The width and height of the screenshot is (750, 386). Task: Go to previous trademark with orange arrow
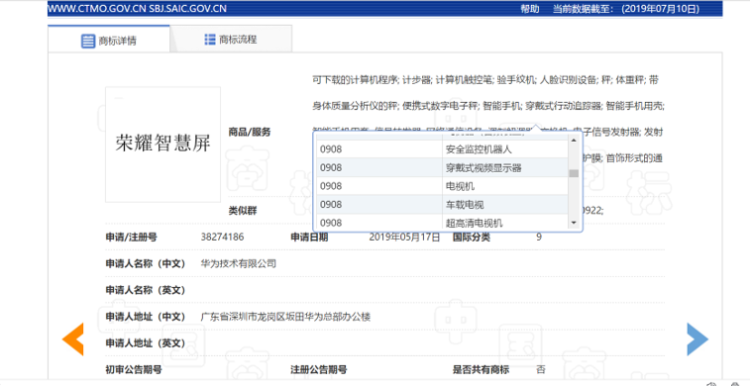coord(73,339)
